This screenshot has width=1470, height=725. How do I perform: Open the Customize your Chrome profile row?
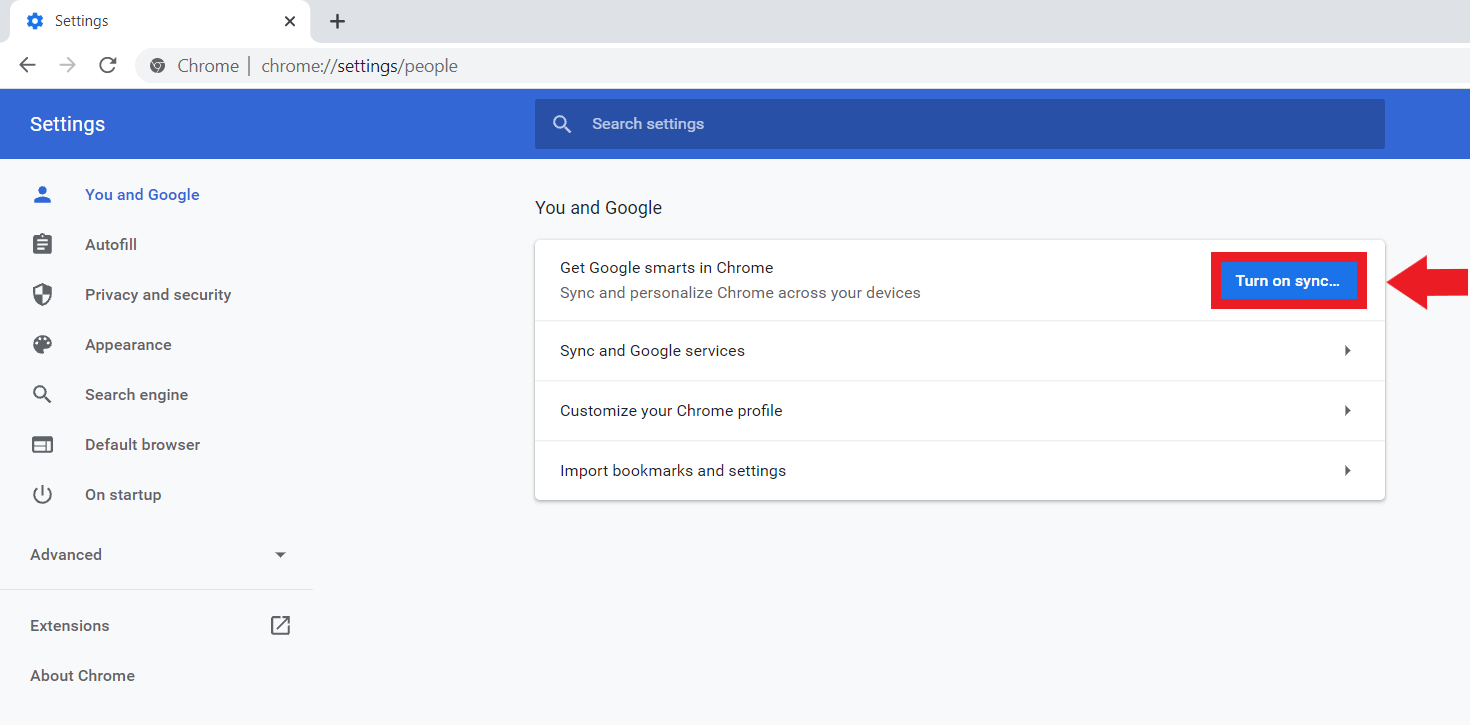958,411
